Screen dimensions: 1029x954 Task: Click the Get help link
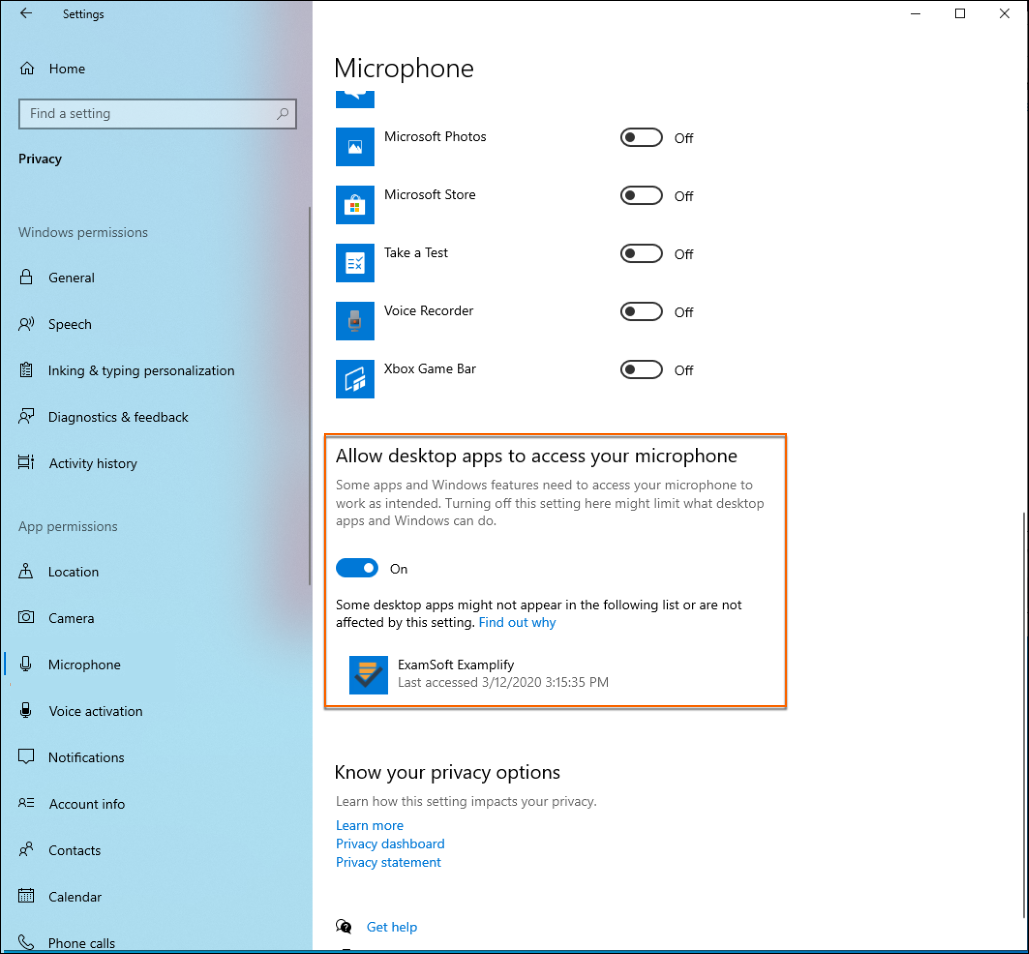pyautogui.click(x=392, y=927)
